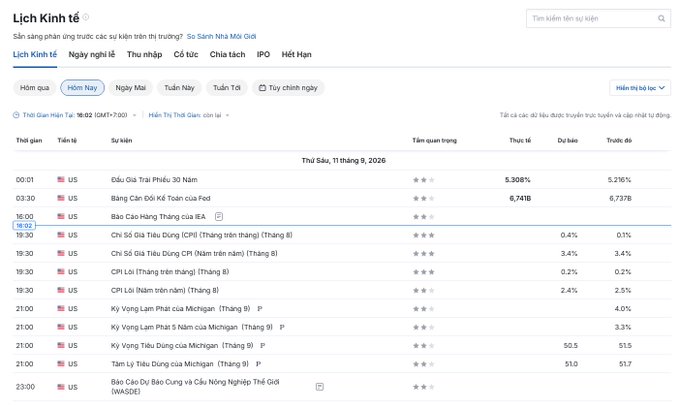Click the actual value 5.308%
Screen dimensions: 680x409
(517, 180)
